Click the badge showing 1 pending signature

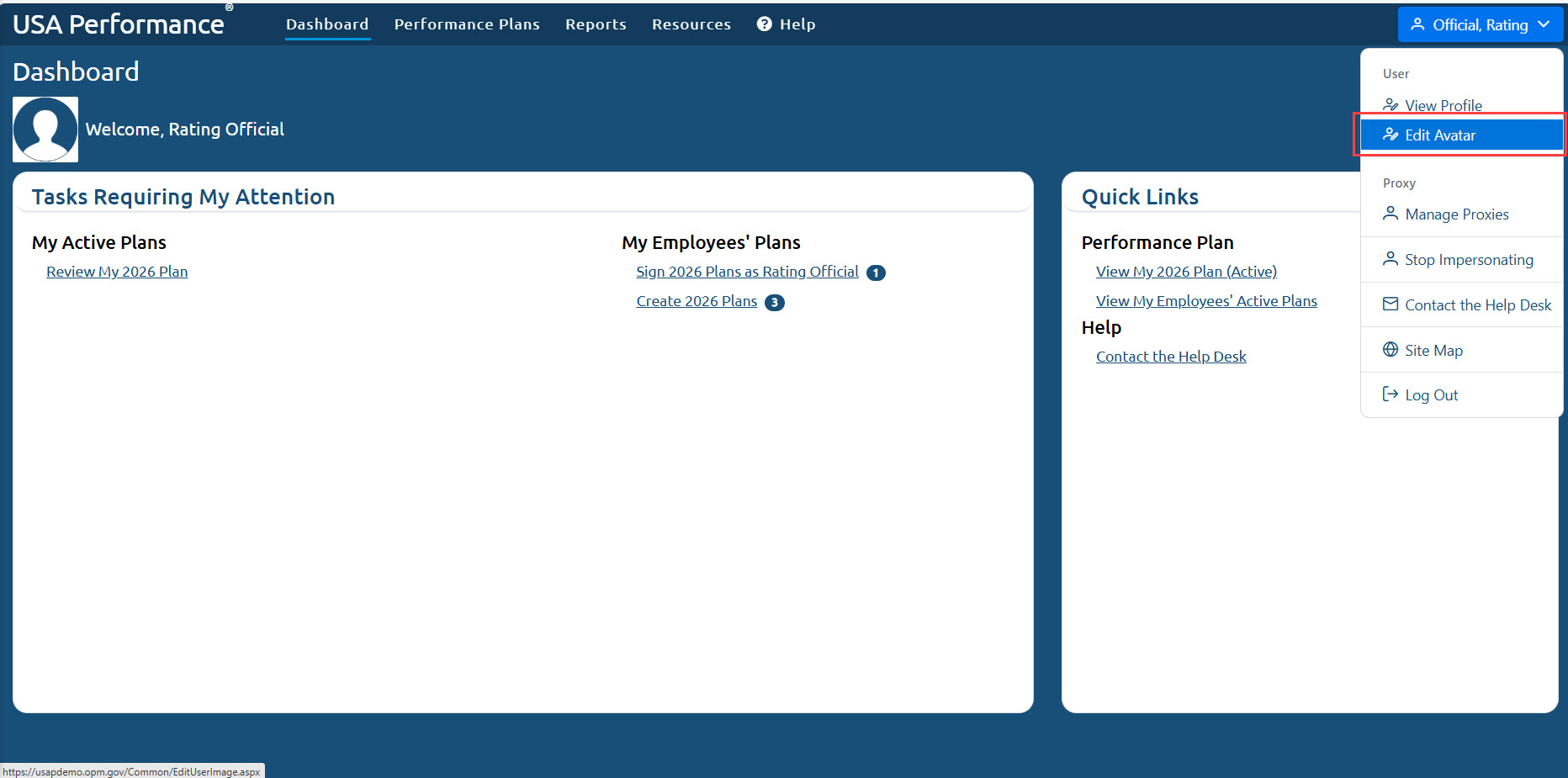(x=876, y=273)
